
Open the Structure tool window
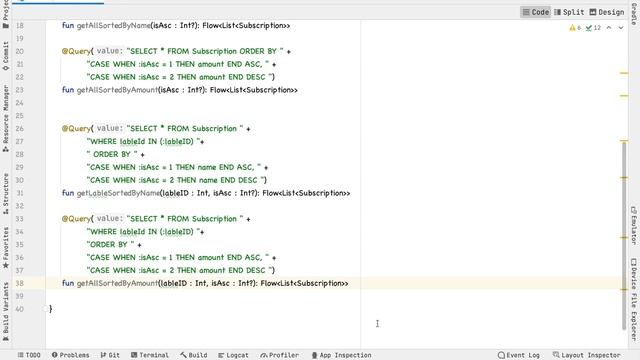(5, 194)
